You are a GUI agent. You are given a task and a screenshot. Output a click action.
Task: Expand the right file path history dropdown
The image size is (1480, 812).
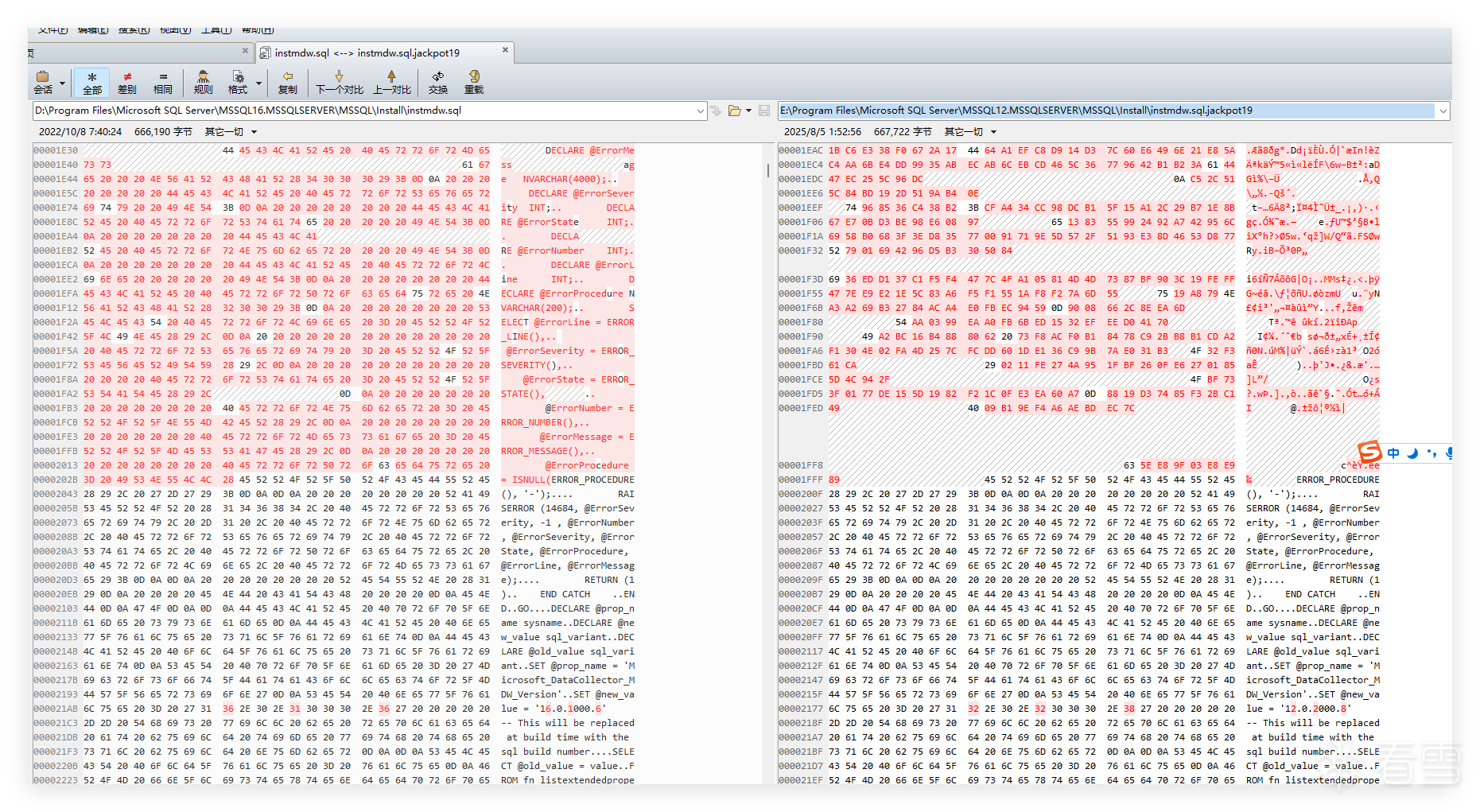[1443, 111]
